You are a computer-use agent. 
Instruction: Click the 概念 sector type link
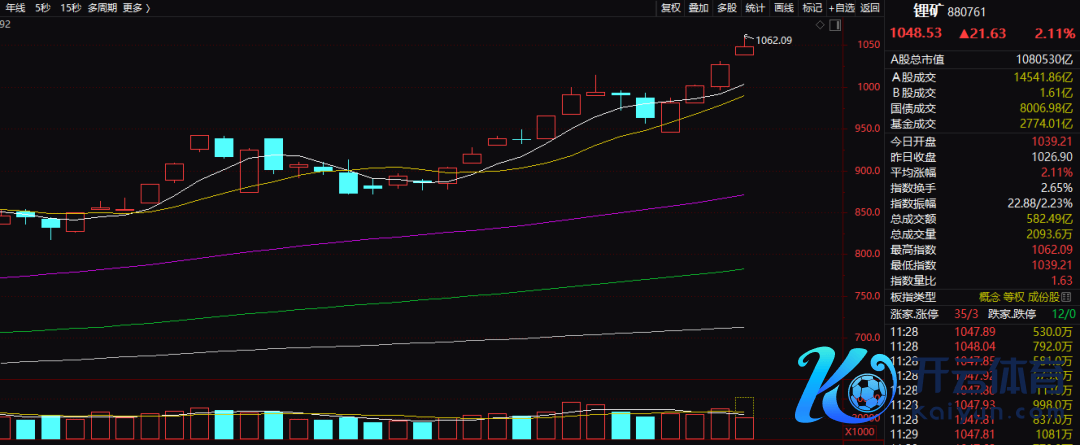coord(991,297)
